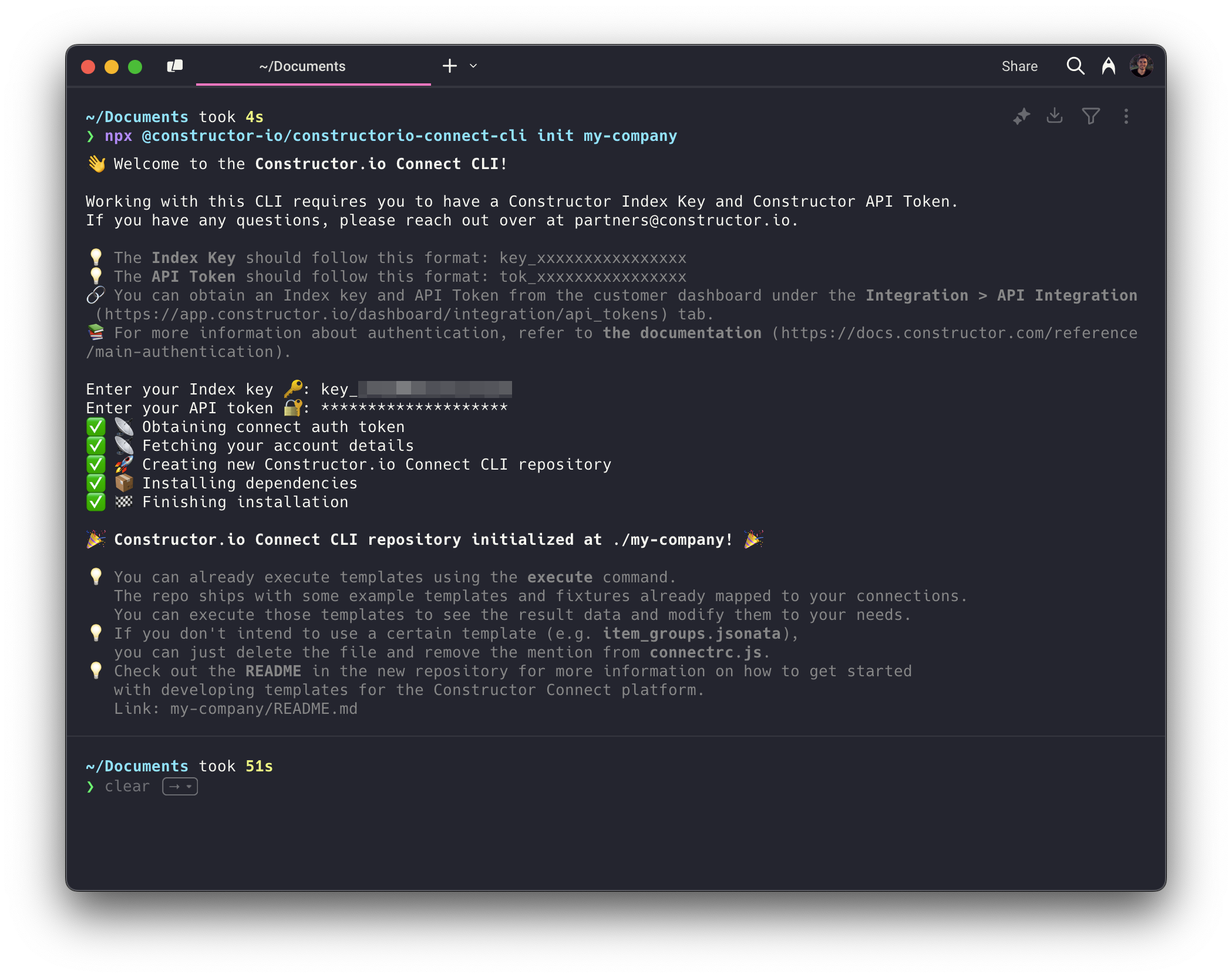The image size is (1232, 978).
Task: Click the npx init command text
Action: pyautogui.click(x=391, y=136)
